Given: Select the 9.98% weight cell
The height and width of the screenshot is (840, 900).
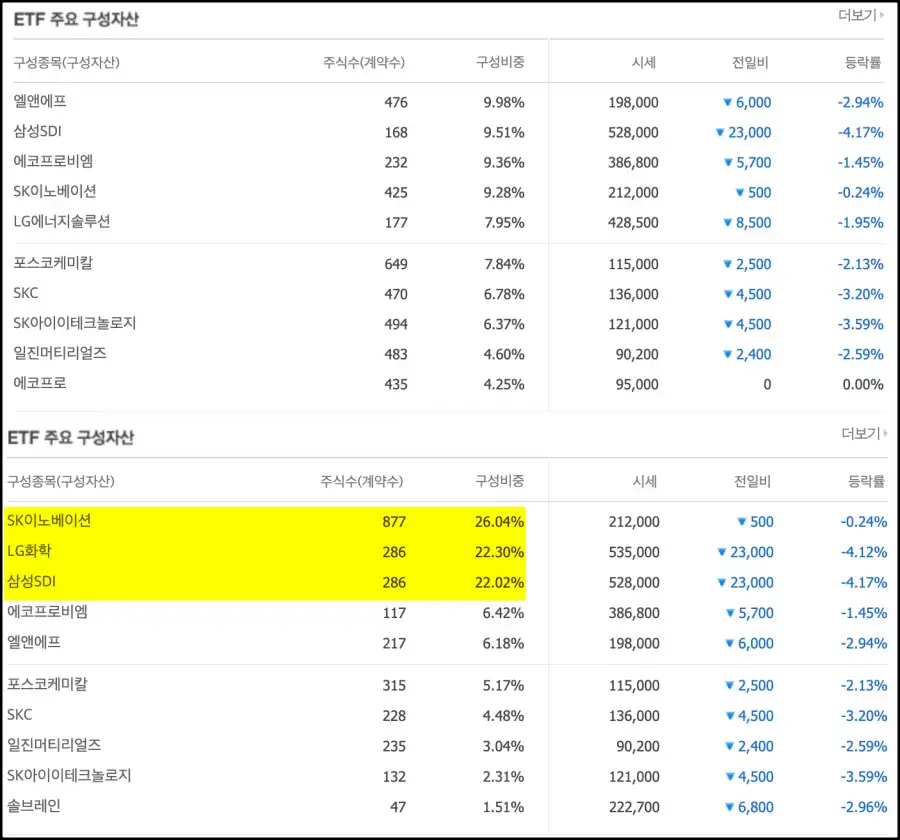Looking at the screenshot, I should 504,103.
